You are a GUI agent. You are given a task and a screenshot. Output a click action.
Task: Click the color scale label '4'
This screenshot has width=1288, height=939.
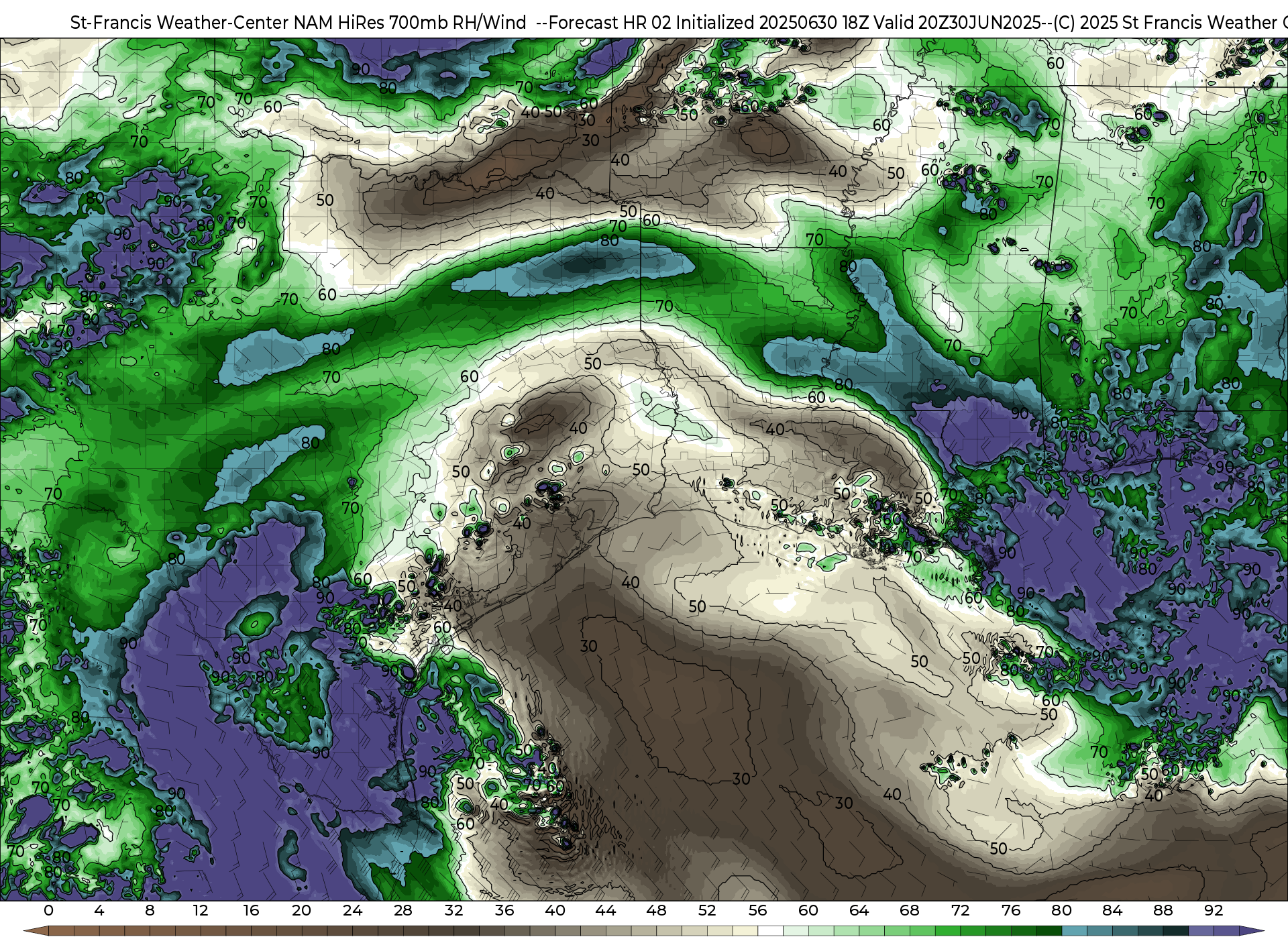pyautogui.click(x=99, y=910)
